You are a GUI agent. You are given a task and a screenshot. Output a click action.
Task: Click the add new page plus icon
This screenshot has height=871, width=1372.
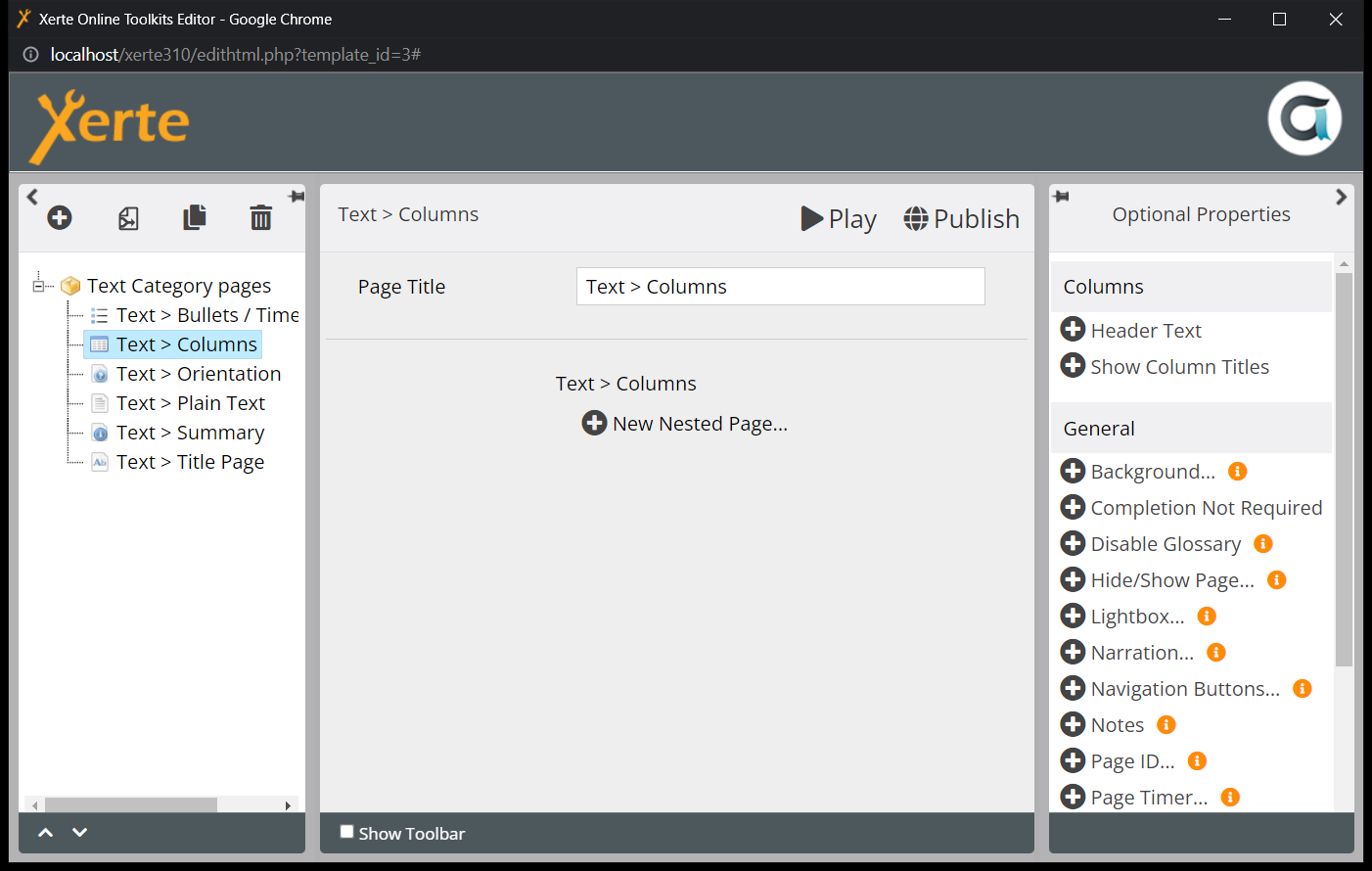coord(60,217)
